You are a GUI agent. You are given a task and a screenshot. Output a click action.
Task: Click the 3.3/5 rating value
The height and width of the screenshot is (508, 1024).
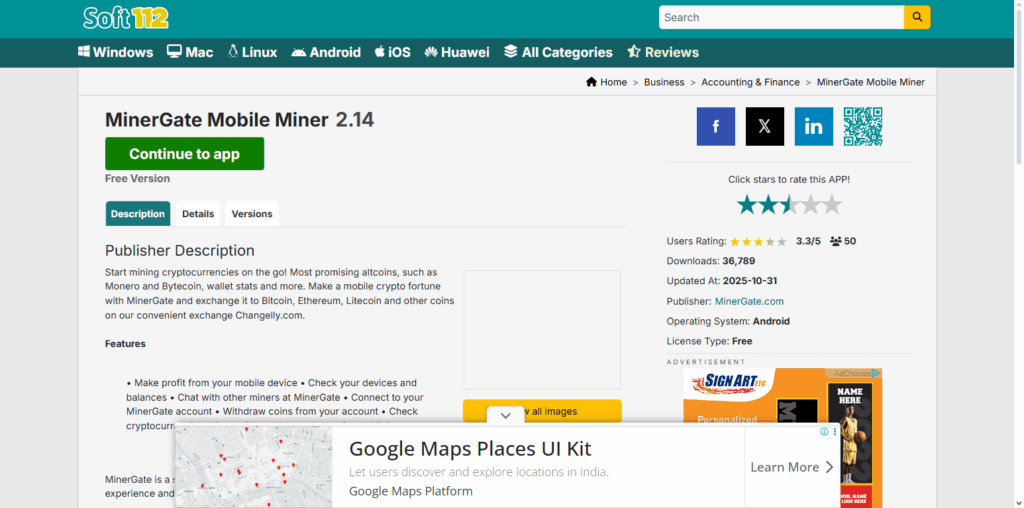pyautogui.click(x=808, y=241)
